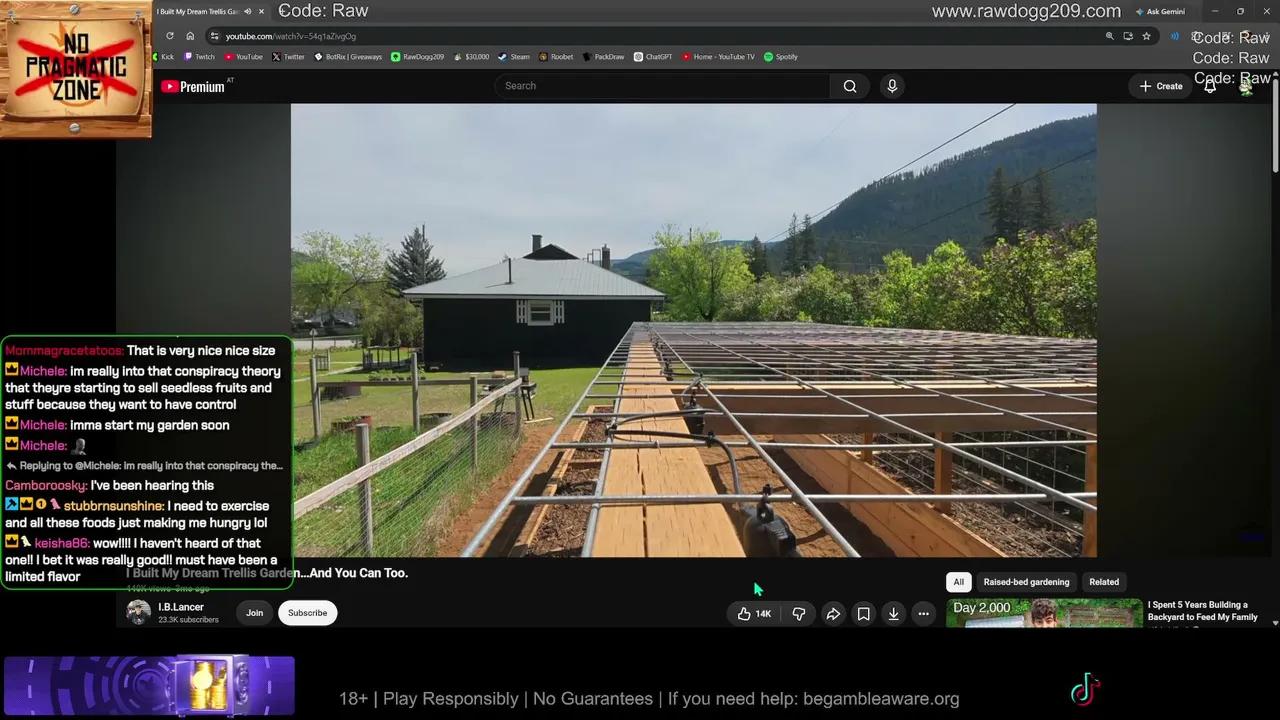
Task: Open the Create menu button
Action: 1160,86
